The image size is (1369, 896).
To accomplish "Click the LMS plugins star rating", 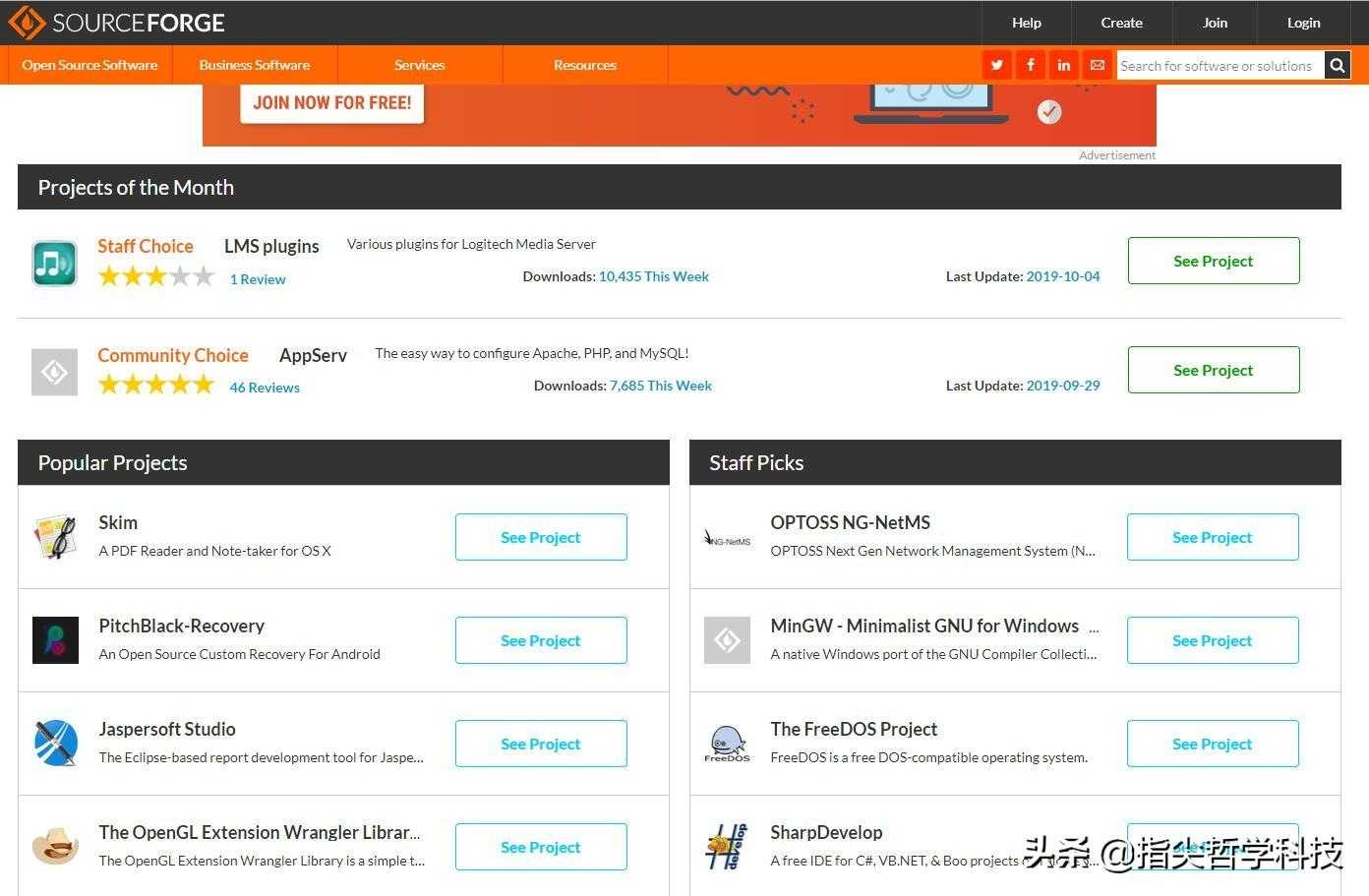I will click(155, 276).
